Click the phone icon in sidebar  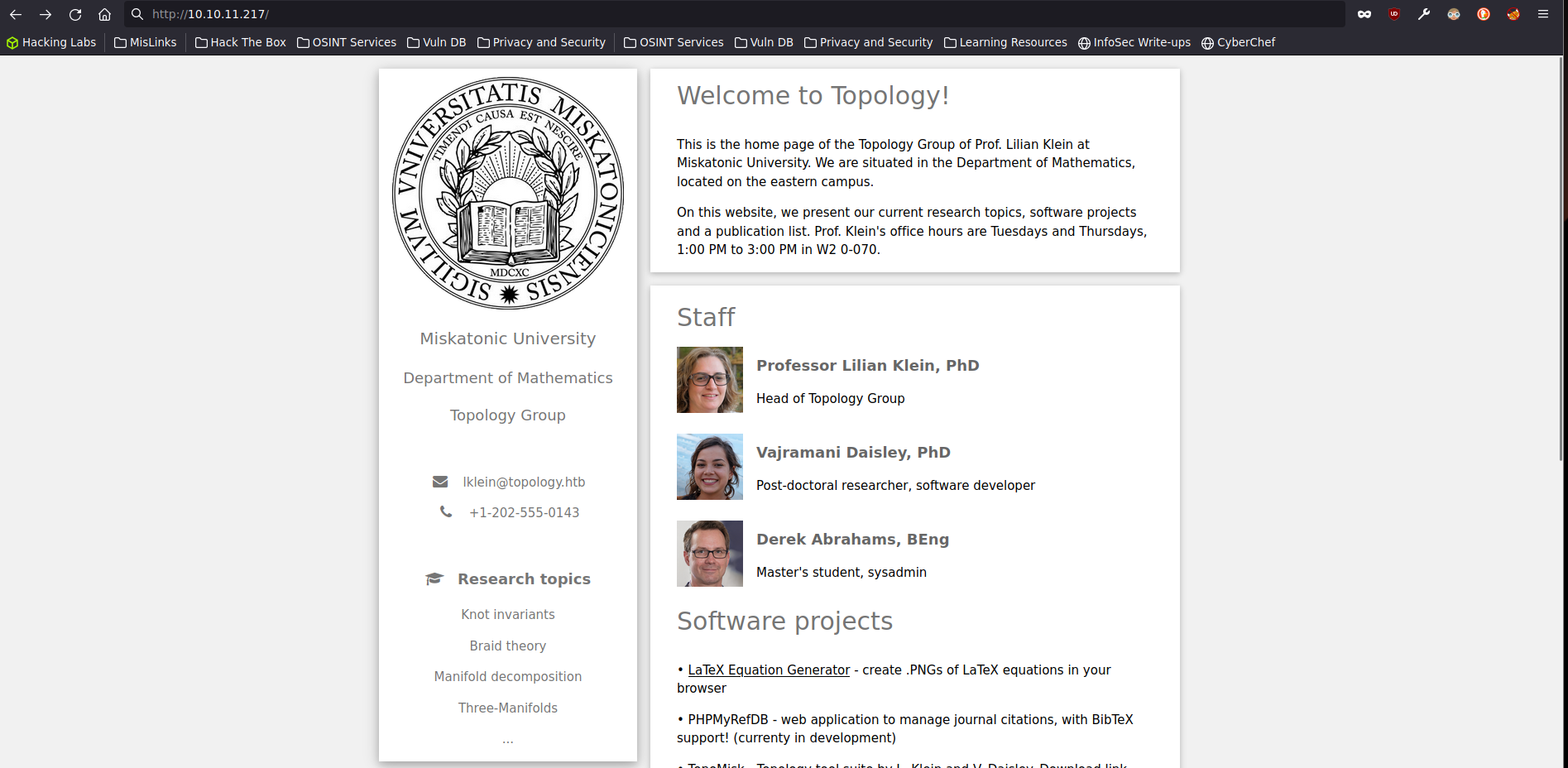[446, 512]
